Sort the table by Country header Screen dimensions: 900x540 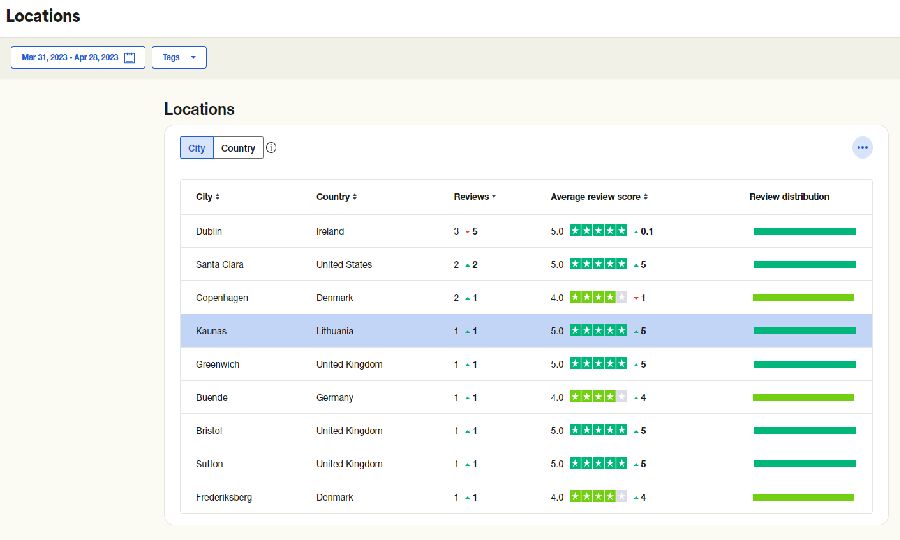coord(336,197)
